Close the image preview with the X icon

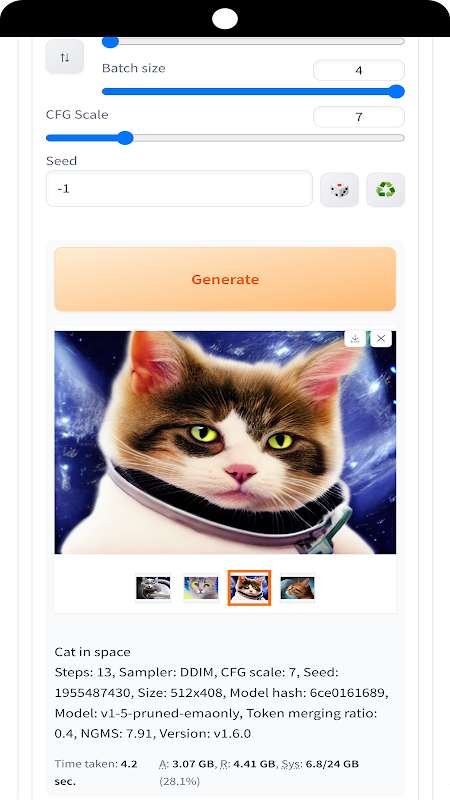point(381,338)
